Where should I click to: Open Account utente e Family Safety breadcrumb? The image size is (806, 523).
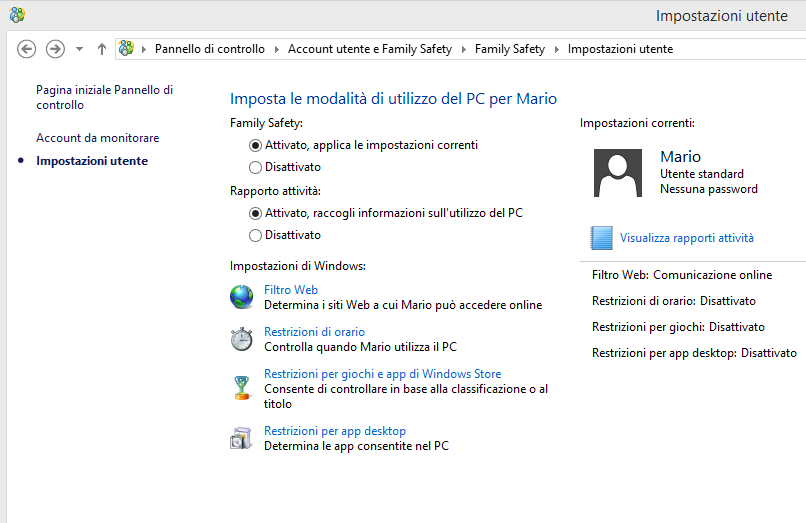370,49
